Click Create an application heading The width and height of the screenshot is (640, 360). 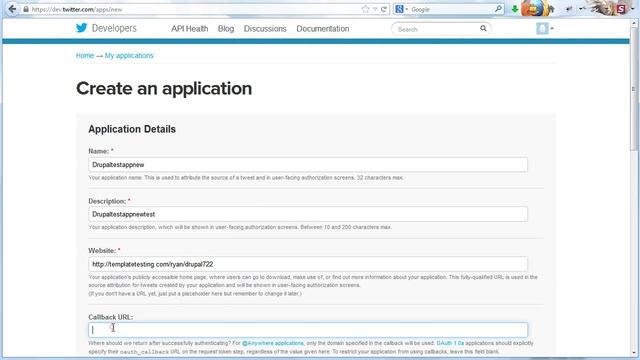click(x=164, y=89)
